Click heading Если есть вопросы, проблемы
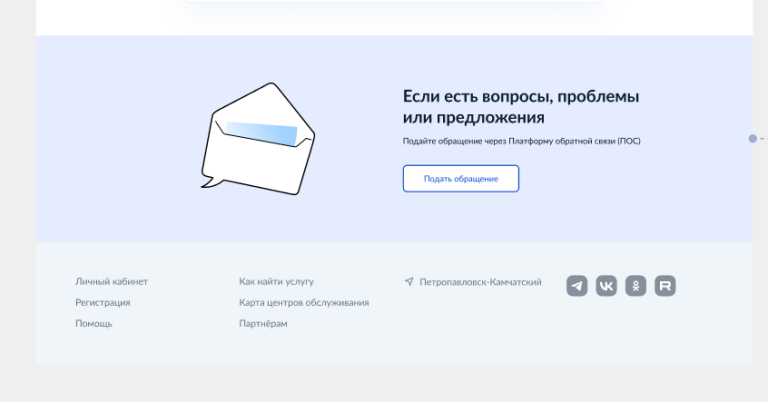The height and width of the screenshot is (402, 768). tap(521, 96)
